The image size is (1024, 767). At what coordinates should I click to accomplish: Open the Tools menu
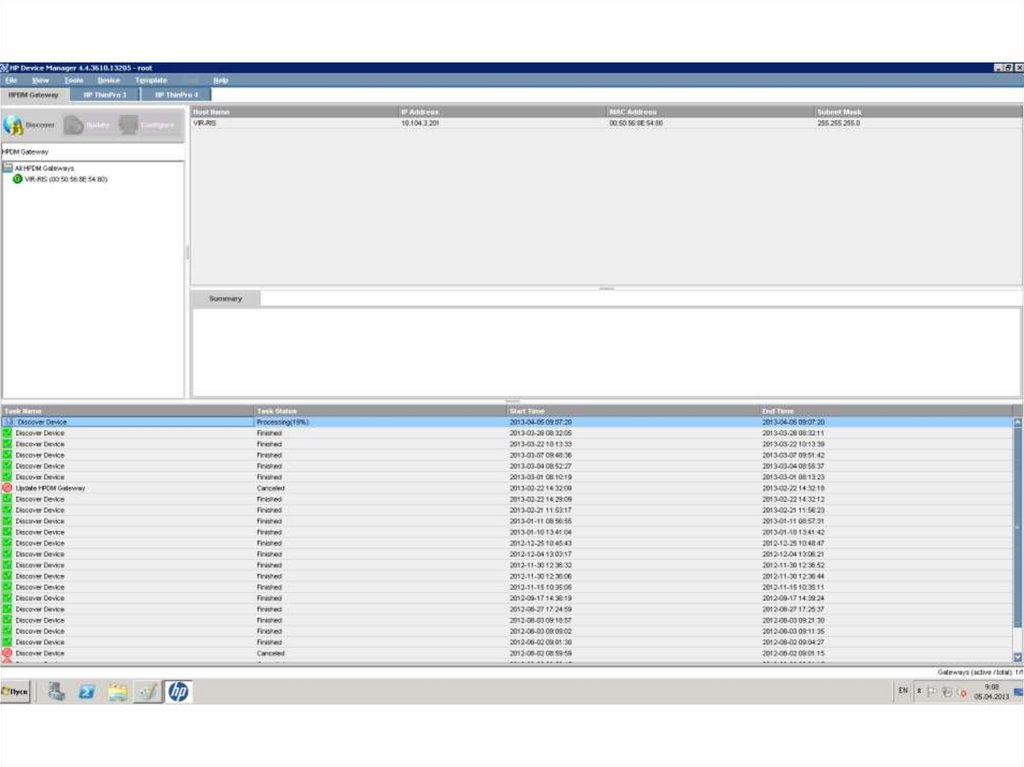[74, 80]
